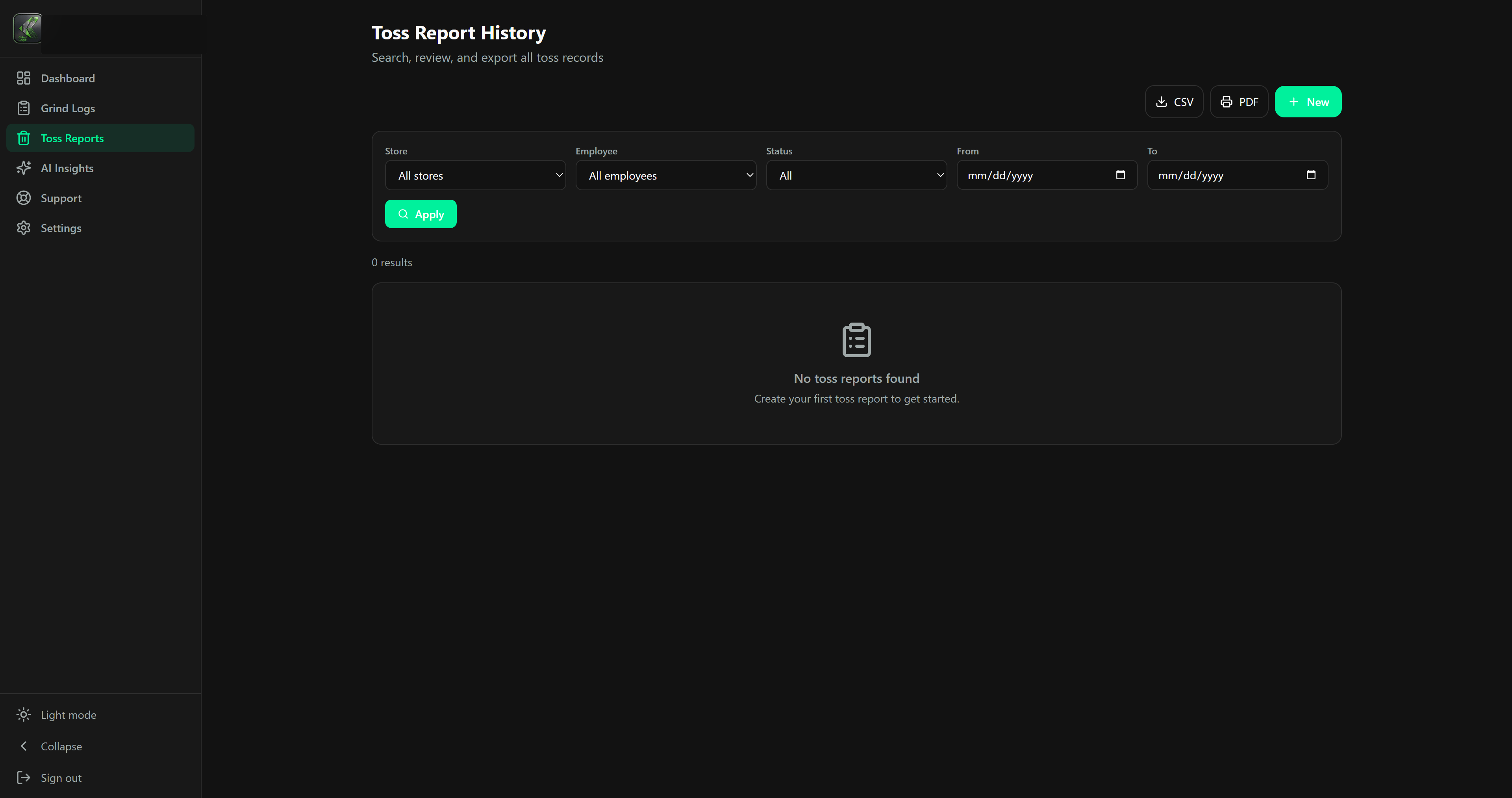
Task: Click the AI Insights sparkle icon
Action: point(24,168)
